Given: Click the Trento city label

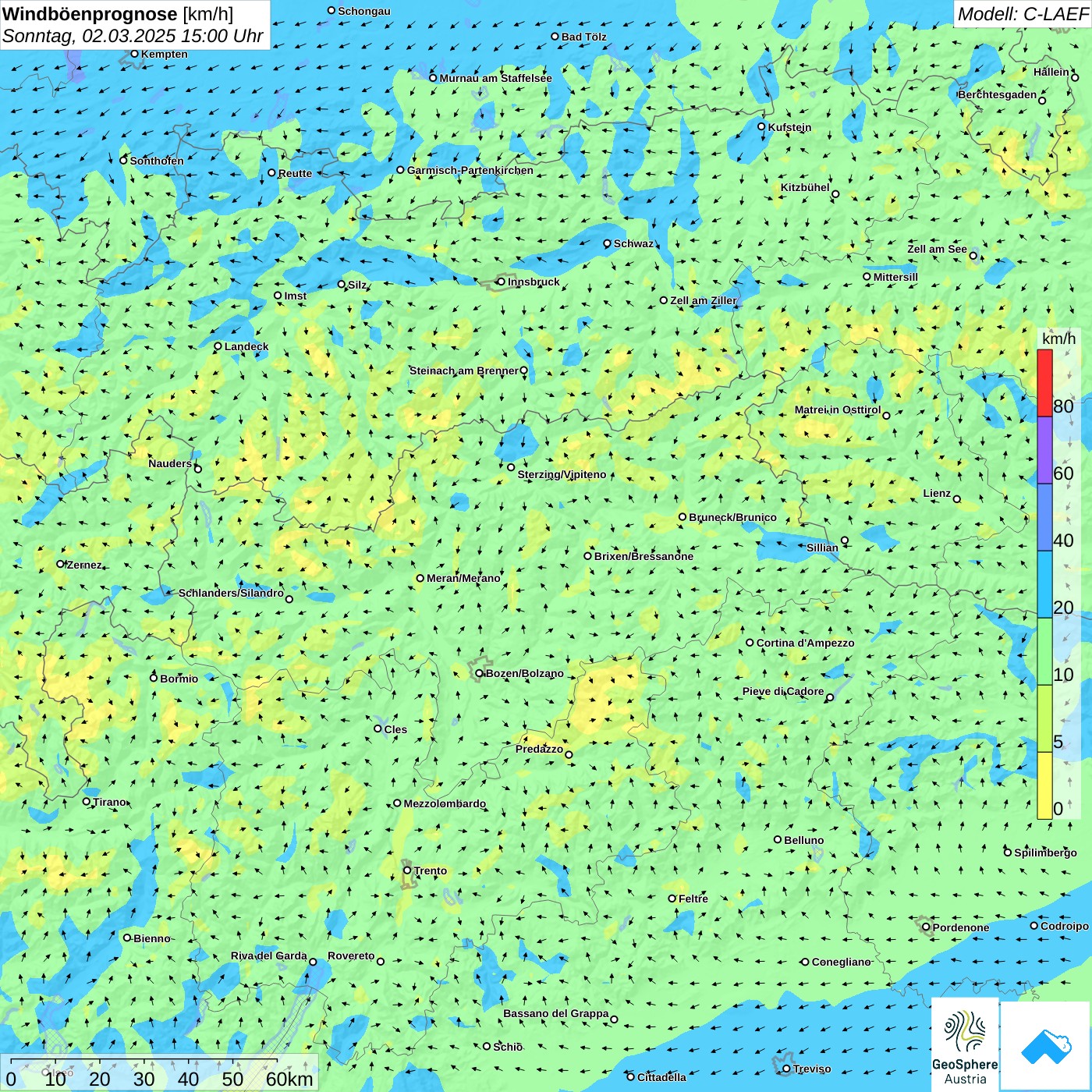Looking at the screenshot, I should [430, 870].
